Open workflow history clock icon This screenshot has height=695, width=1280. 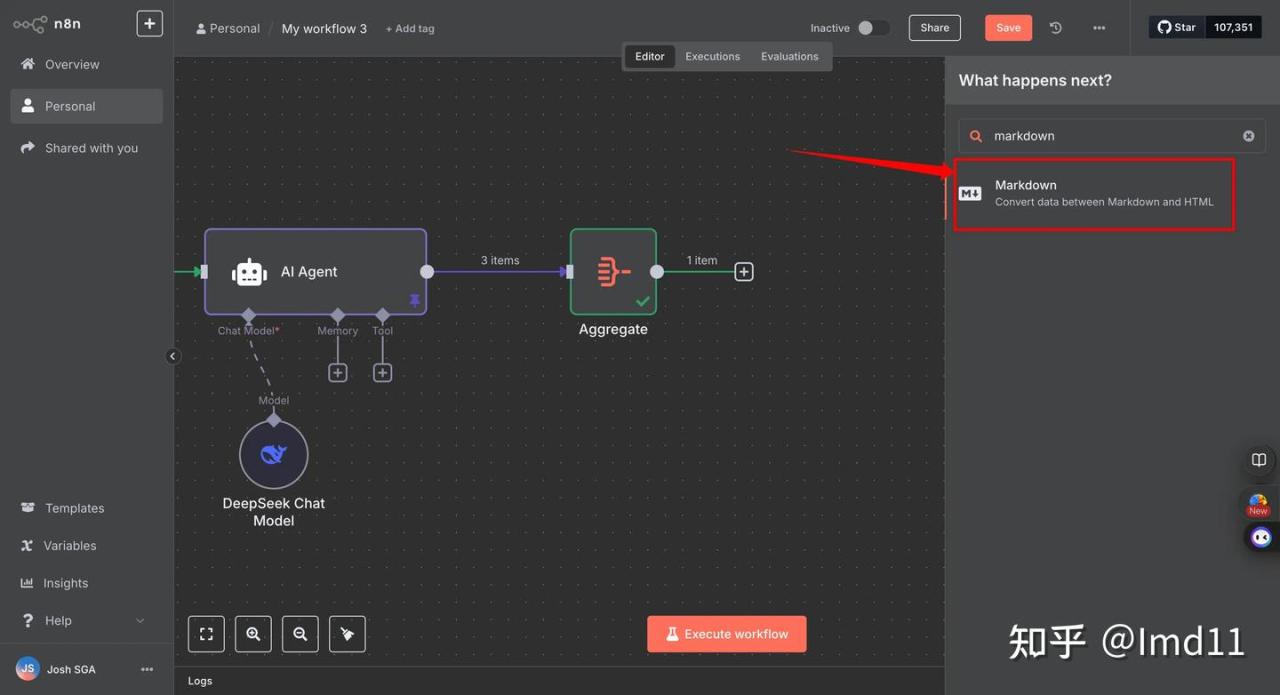point(1055,28)
